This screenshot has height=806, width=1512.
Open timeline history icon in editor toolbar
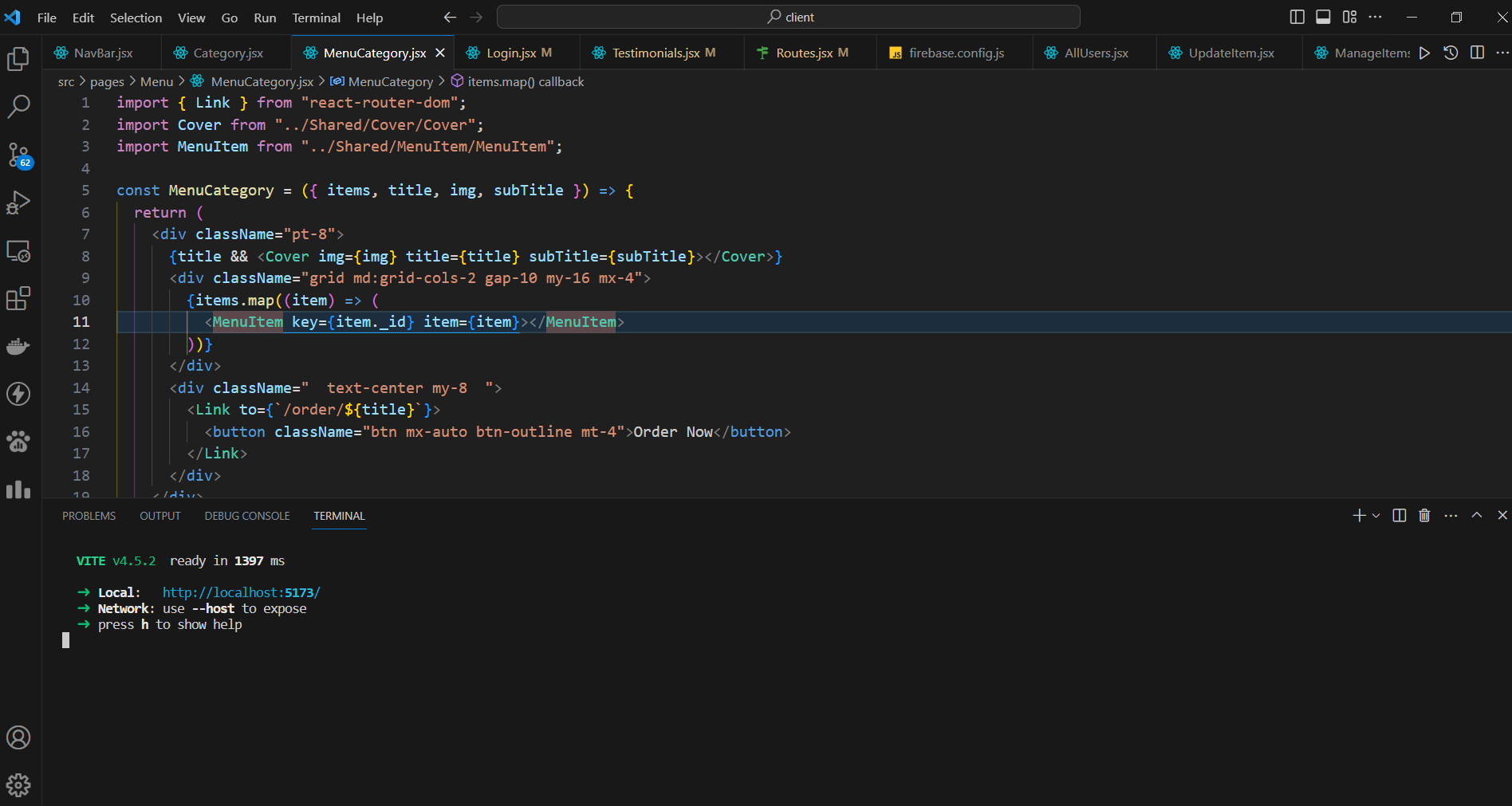pyautogui.click(x=1451, y=53)
